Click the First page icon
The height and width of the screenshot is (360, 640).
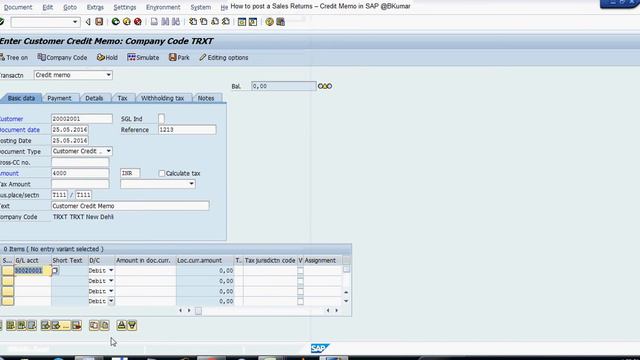193,22
